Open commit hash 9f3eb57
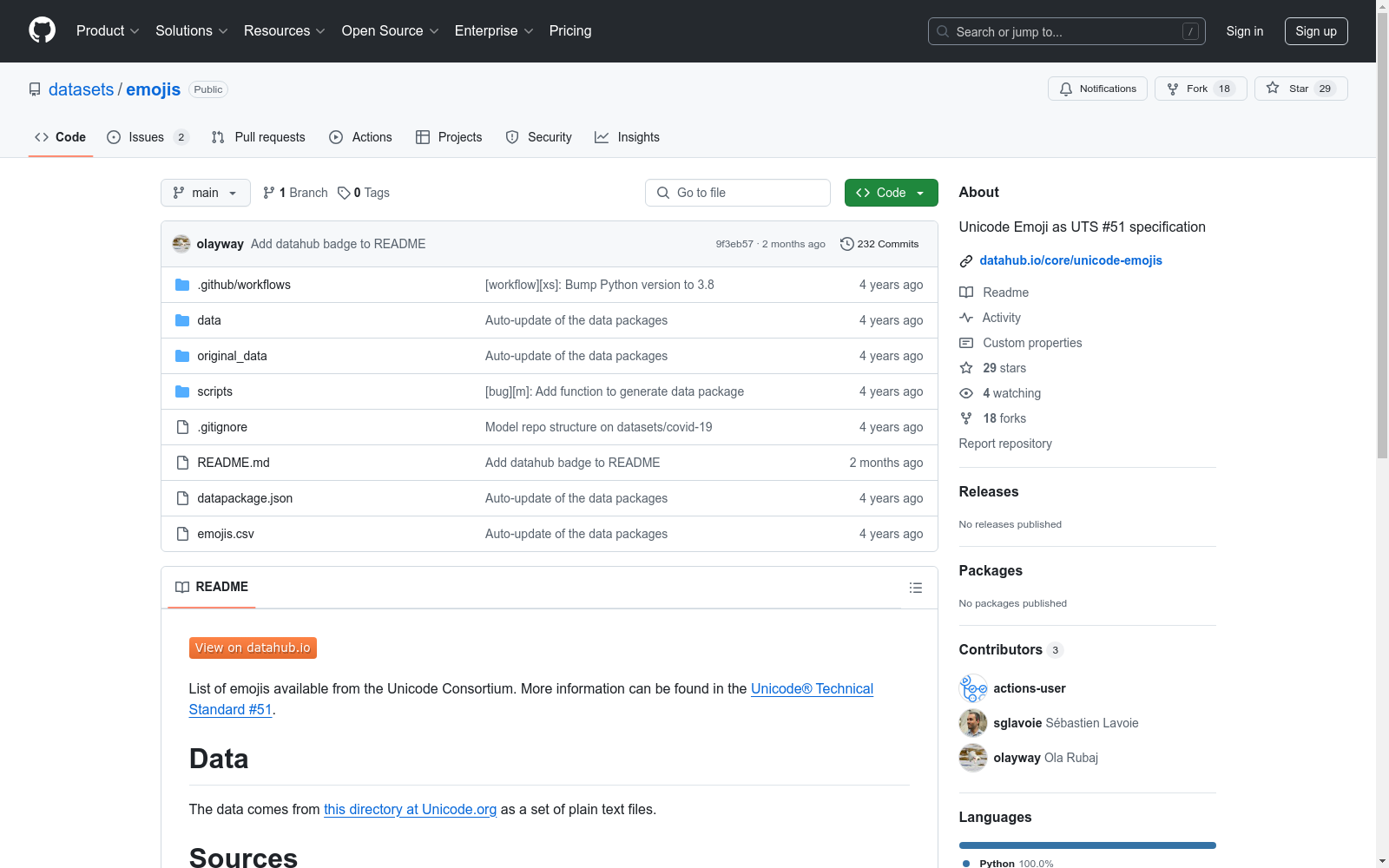Screen dimensions: 1389x868 click(734, 244)
